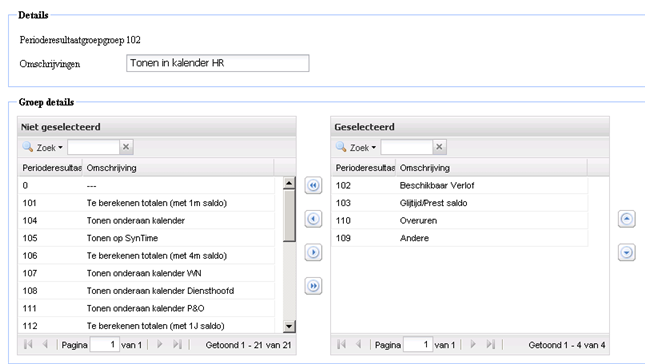645x364 pixels.
Task: Go to last page in Geselecteerd pager
Action: coord(491,344)
